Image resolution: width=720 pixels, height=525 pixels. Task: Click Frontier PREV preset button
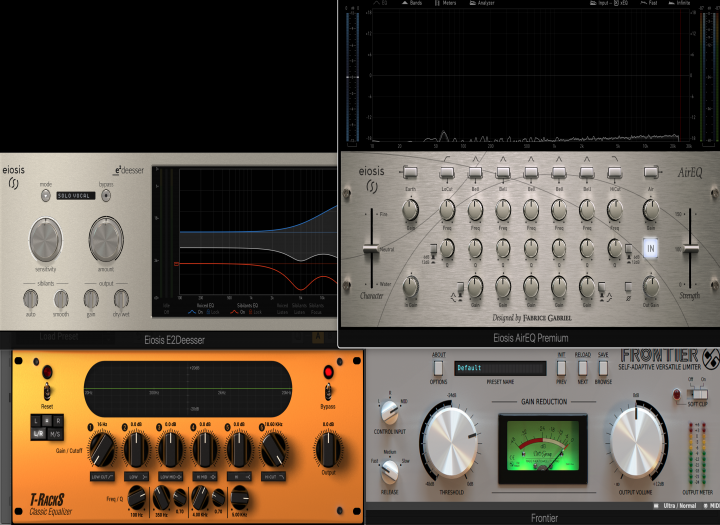[561, 368]
